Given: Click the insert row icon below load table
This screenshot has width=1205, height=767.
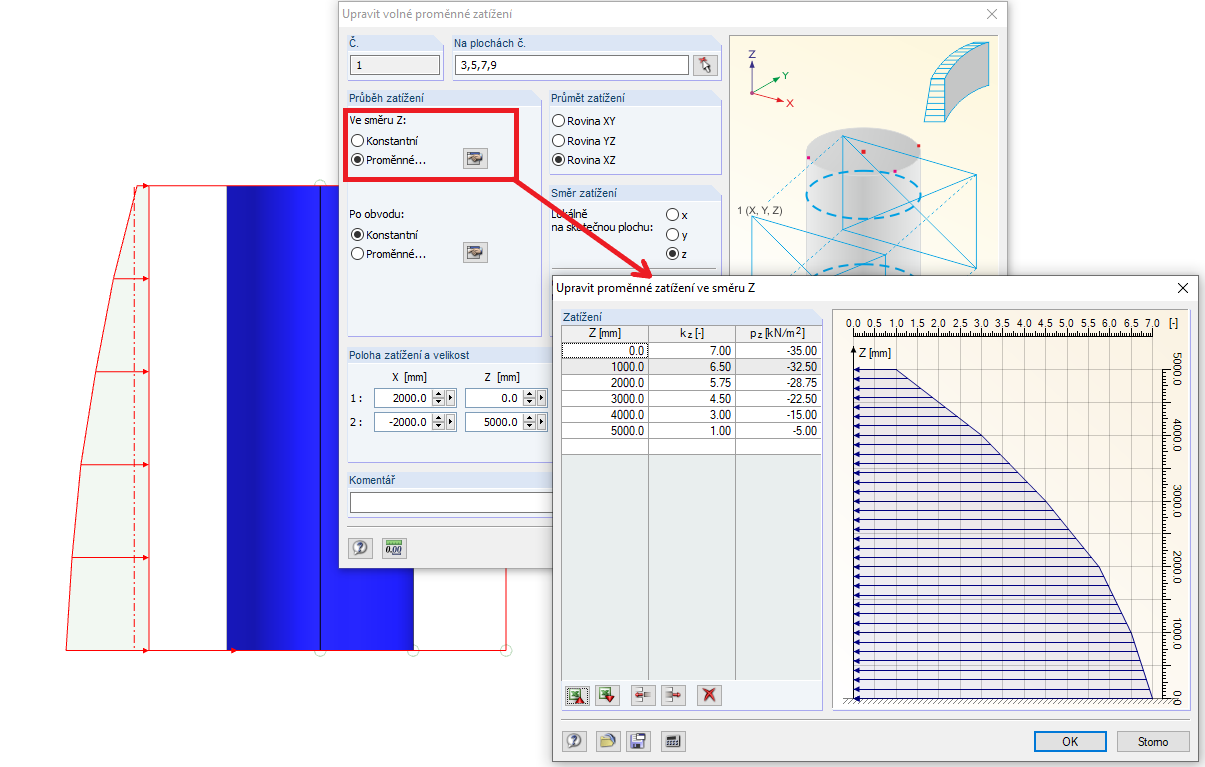Looking at the screenshot, I should pos(643,694).
